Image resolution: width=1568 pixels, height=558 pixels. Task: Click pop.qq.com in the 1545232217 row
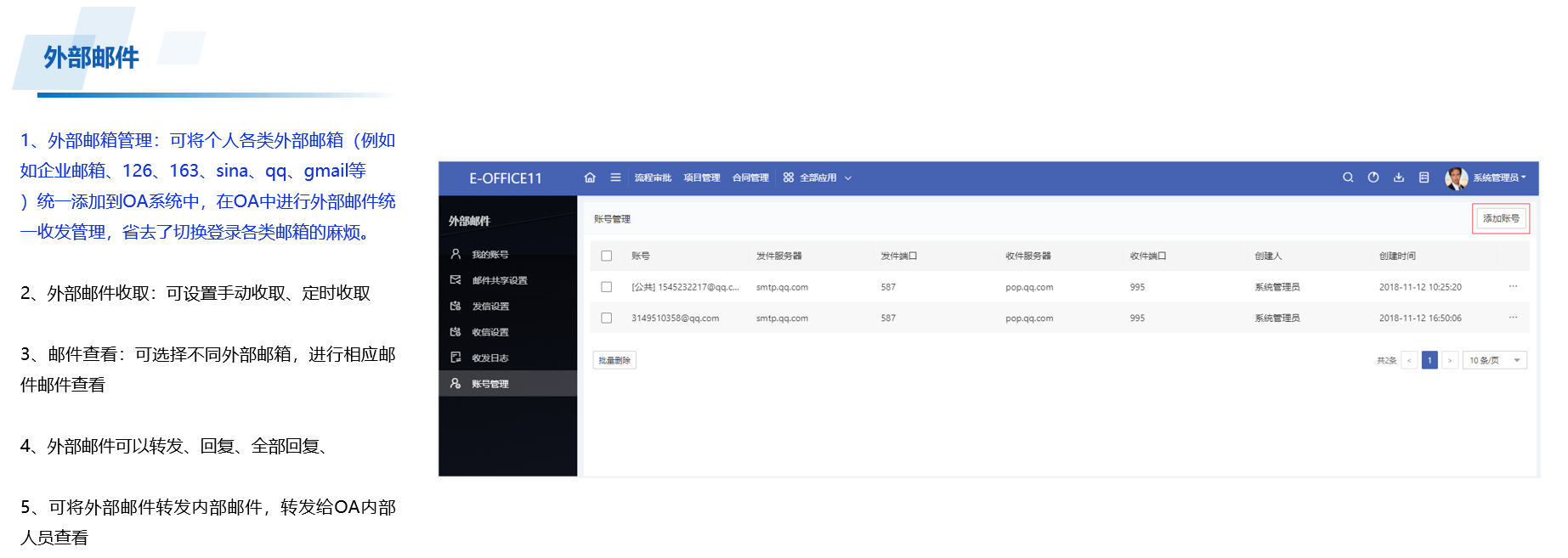coord(1029,287)
